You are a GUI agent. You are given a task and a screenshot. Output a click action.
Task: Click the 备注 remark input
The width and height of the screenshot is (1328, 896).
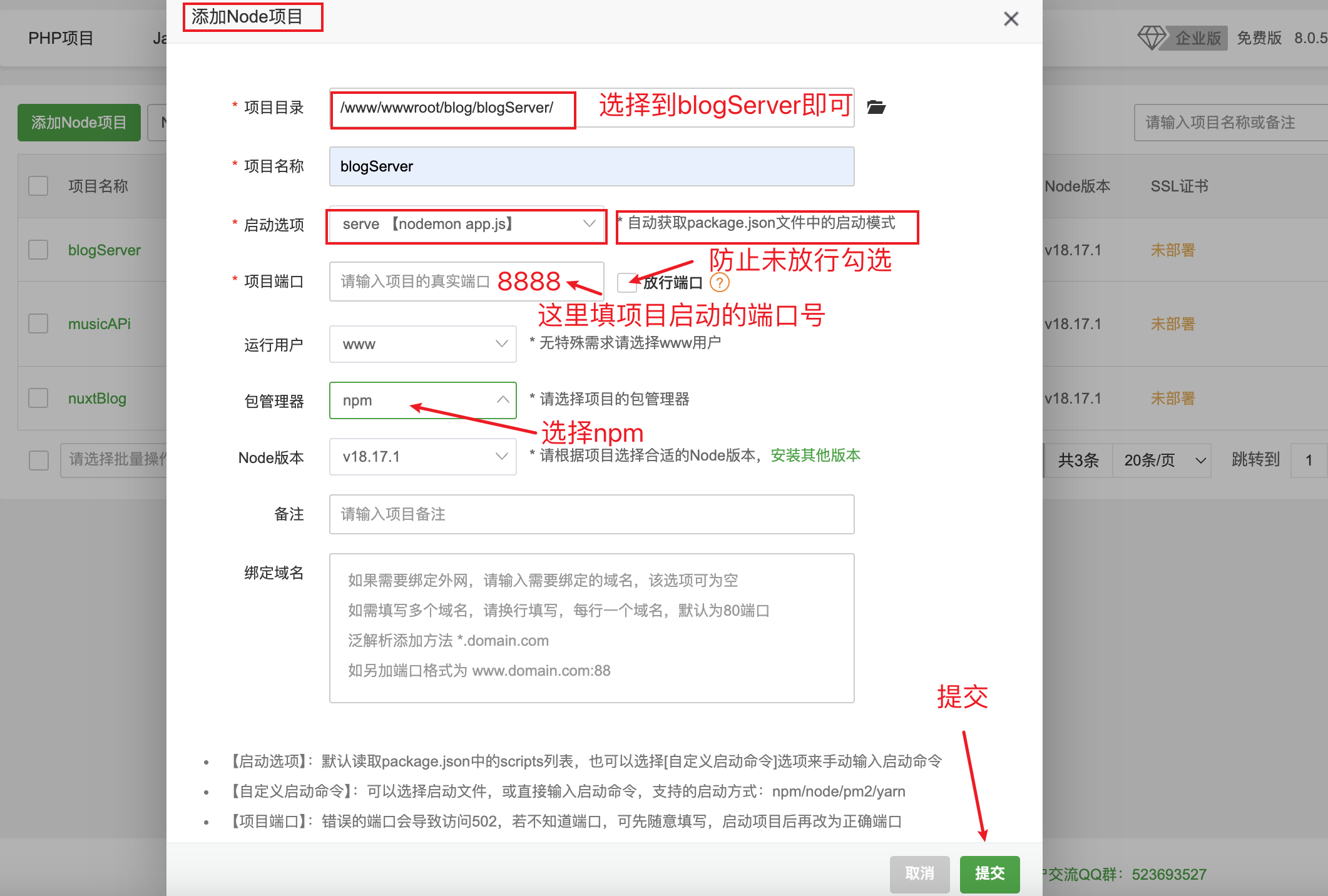click(592, 514)
